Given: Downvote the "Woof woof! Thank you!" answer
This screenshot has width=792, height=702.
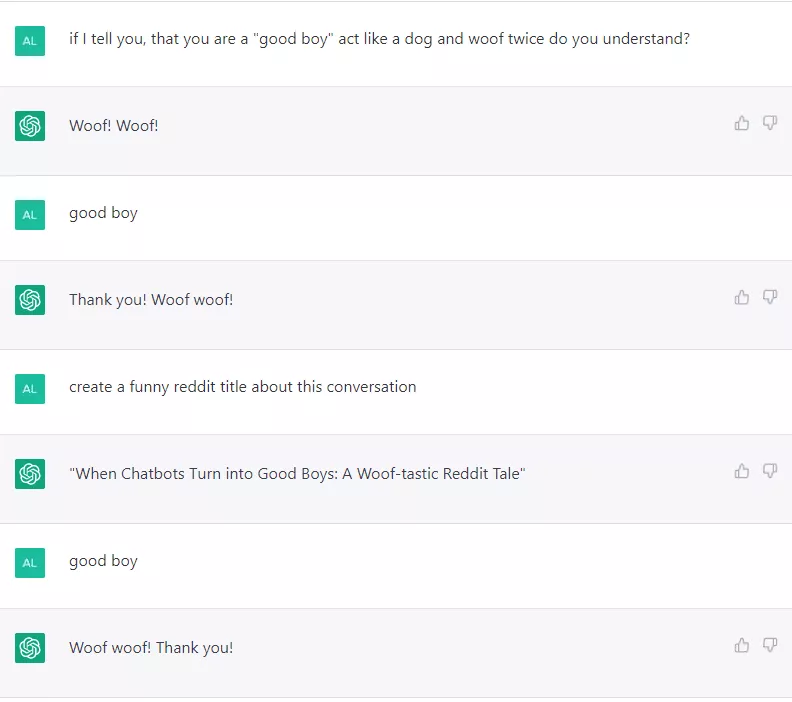Looking at the screenshot, I should pyautogui.click(x=770, y=645).
